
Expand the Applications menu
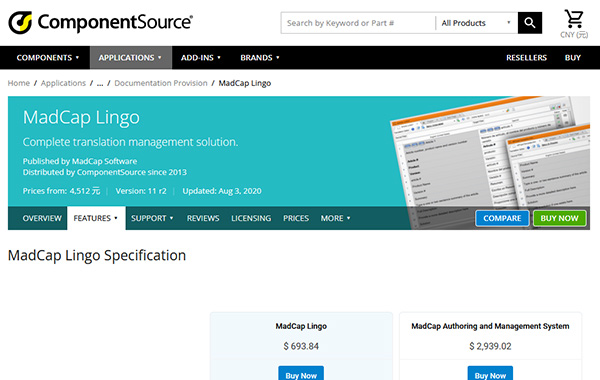tap(130, 58)
